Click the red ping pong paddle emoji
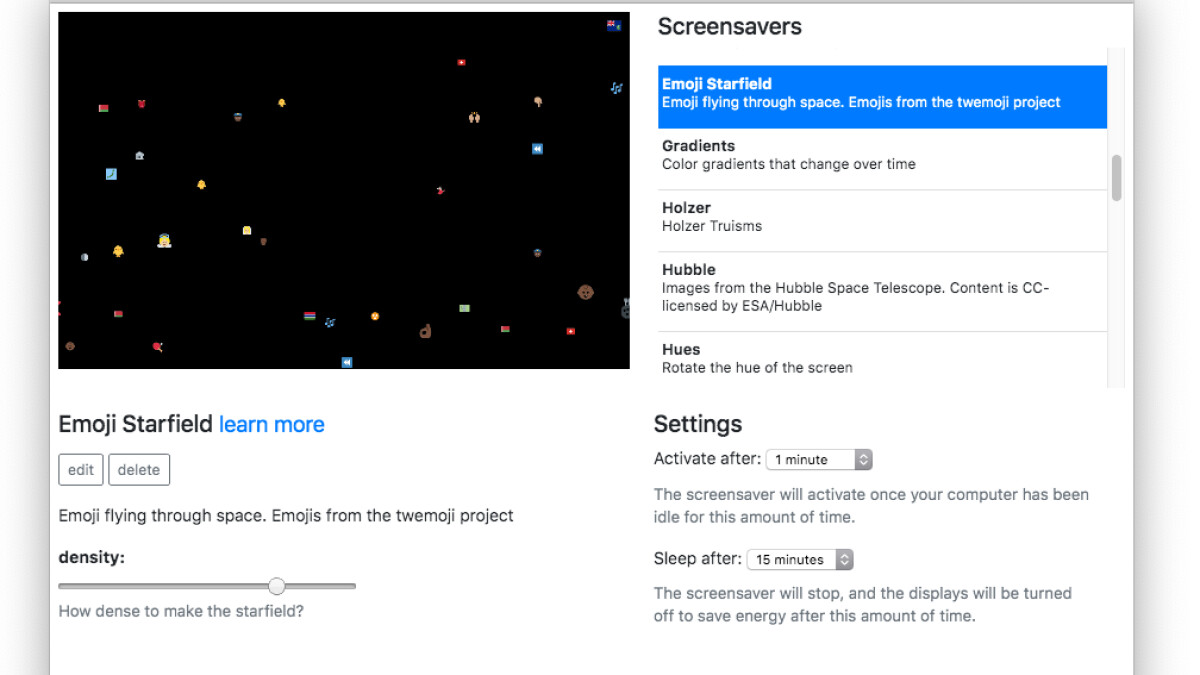 [157, 347]
